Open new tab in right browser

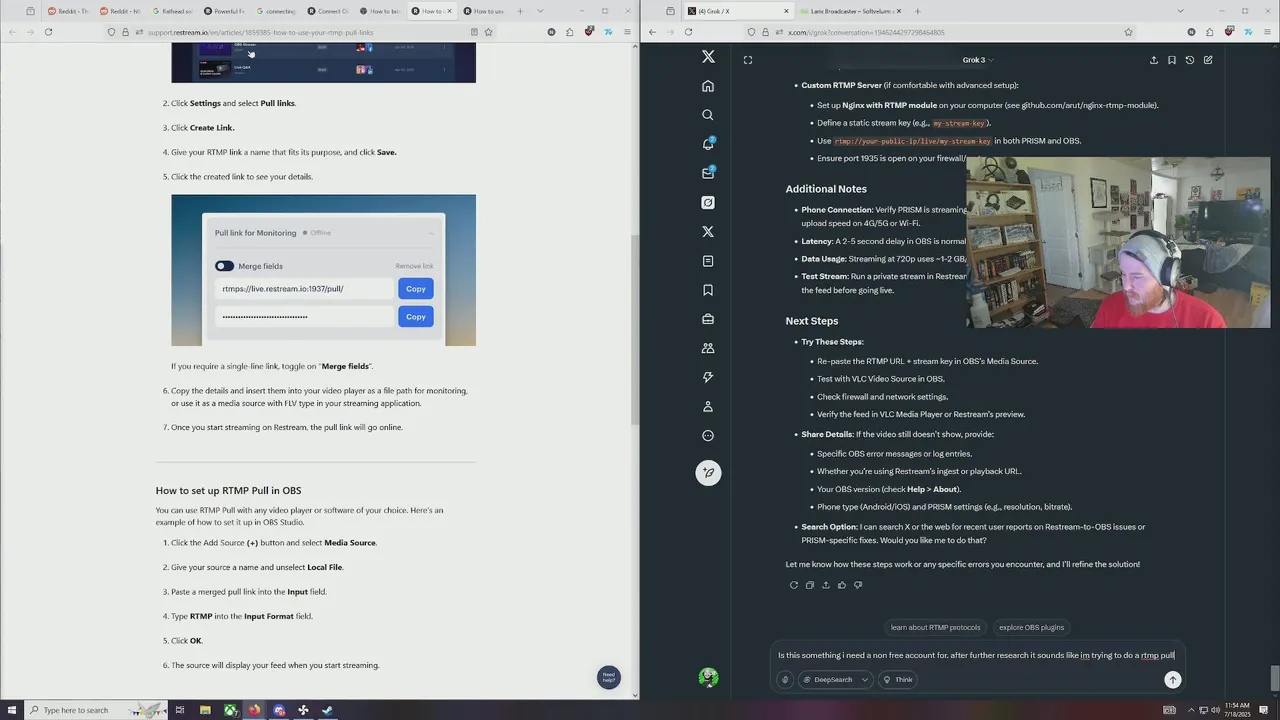pyautogui.click(x=917, y=11)
